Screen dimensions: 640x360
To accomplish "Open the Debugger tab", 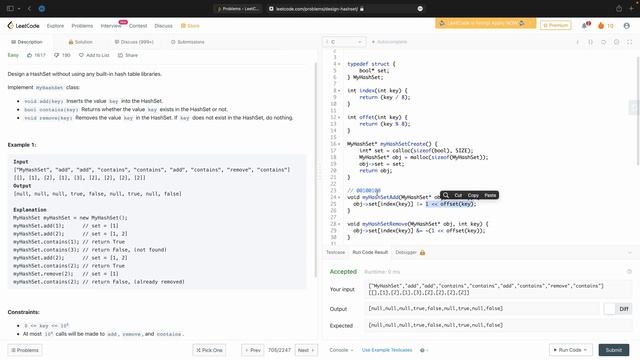I will (406, 253).
